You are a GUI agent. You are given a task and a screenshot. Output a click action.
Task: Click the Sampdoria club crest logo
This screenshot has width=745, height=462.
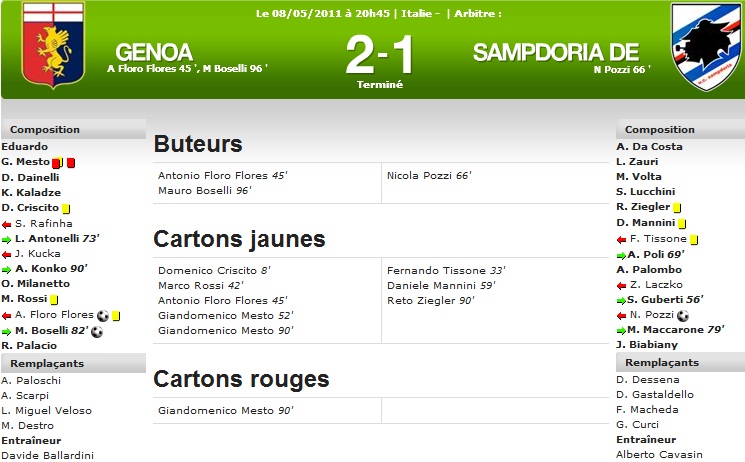click(706, 47)
